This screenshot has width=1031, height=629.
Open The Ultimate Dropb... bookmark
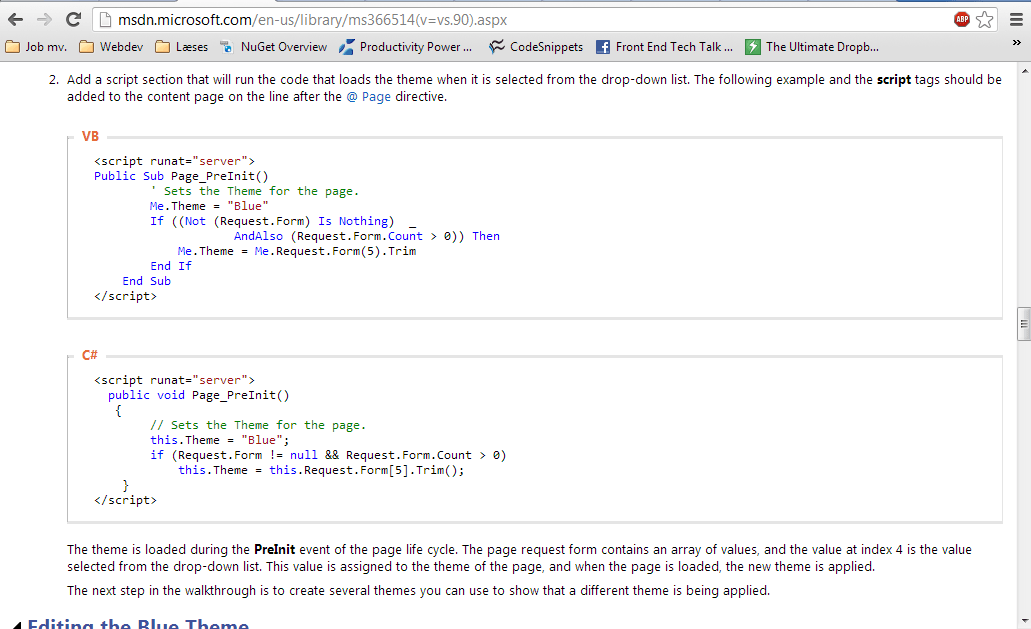coord(812,47)
